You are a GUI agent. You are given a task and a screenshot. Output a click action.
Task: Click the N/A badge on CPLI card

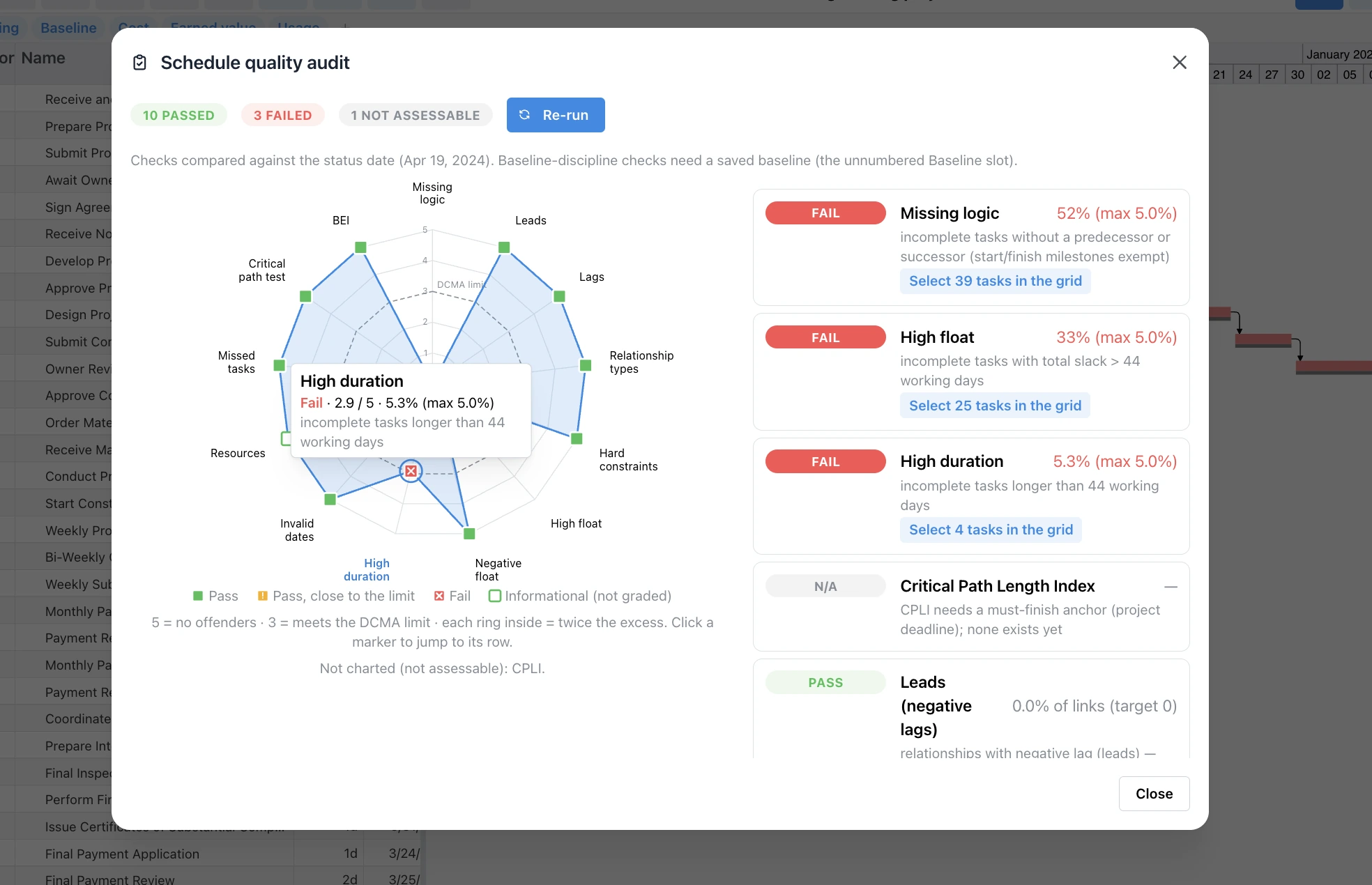[x=825, y=586]
